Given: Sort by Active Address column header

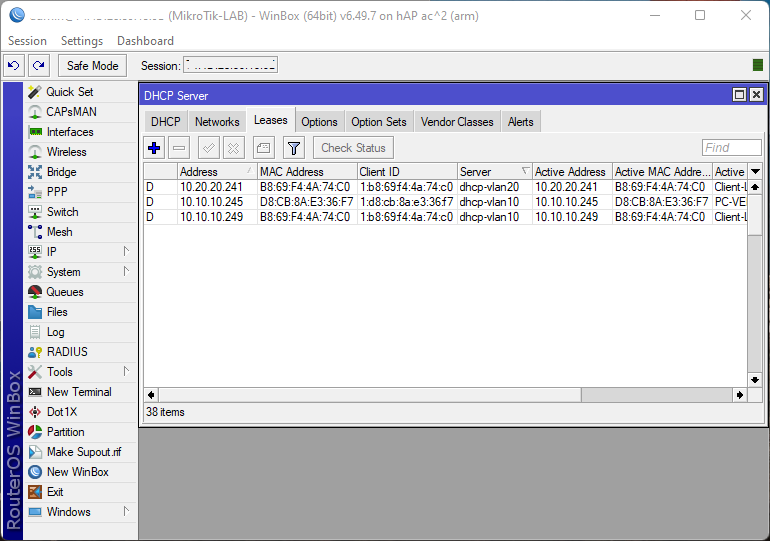Looking at the screenshot, I should (x=572, y=172).
